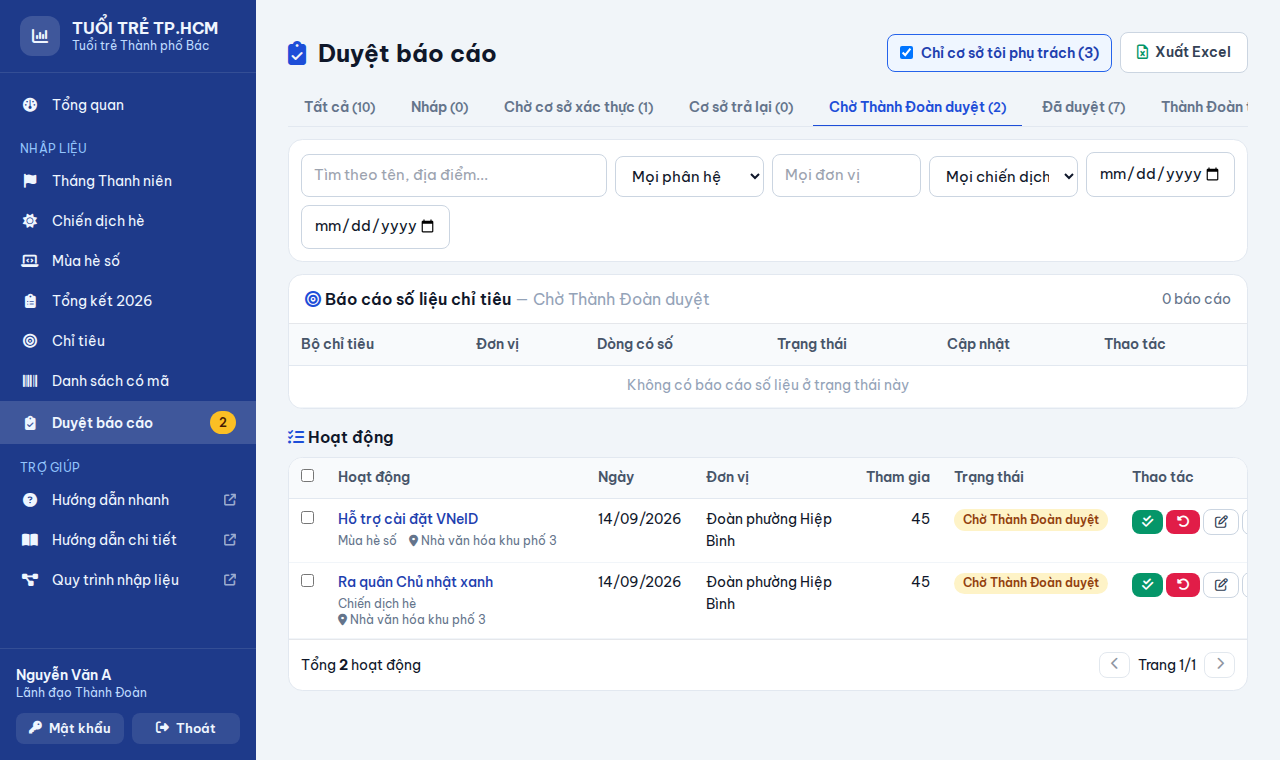
Task: Open Tổng kết 2026 clipboard icon
Action: [30, 301]
